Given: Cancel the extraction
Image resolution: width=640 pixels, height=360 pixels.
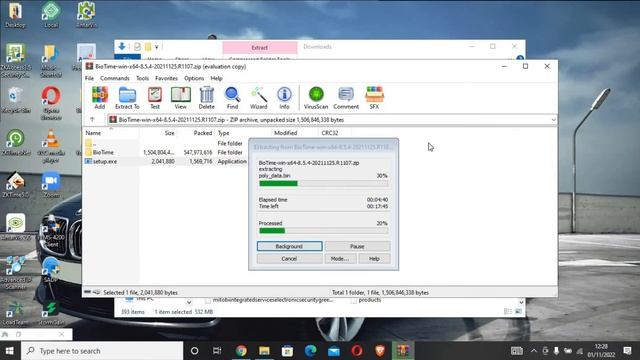Looking at the screenshot, I should coord(289,258).
